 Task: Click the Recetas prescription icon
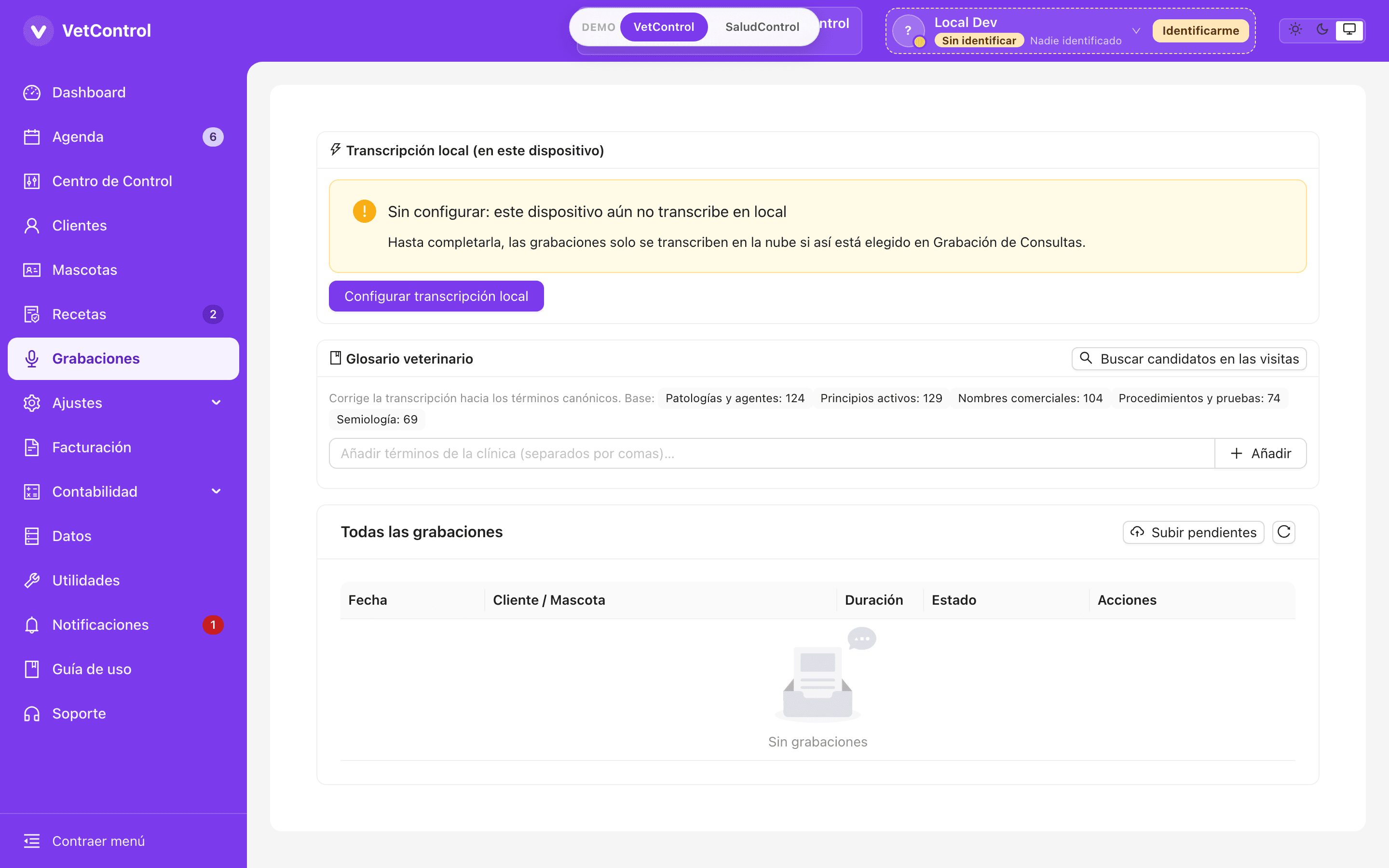click(x=31, y=314)
